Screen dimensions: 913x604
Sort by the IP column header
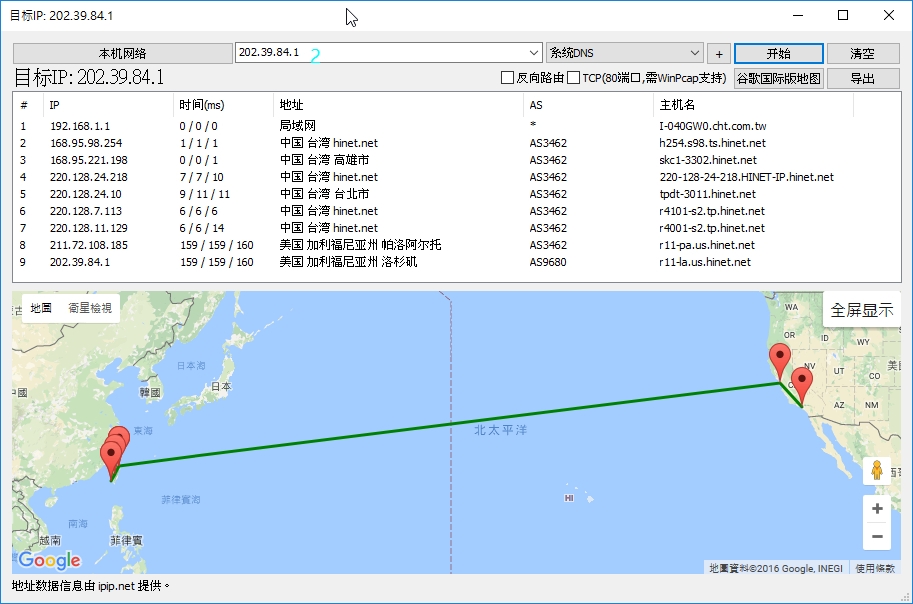[x=108, y=105]
